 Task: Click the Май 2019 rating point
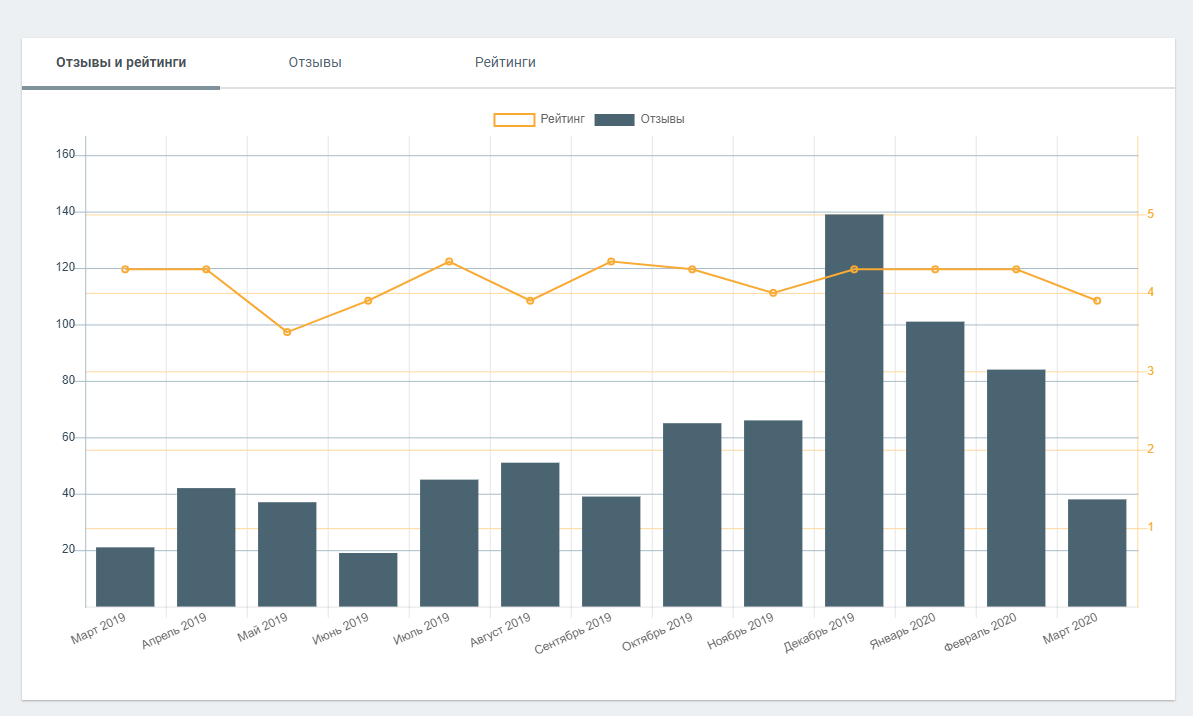tap(287, 332)
